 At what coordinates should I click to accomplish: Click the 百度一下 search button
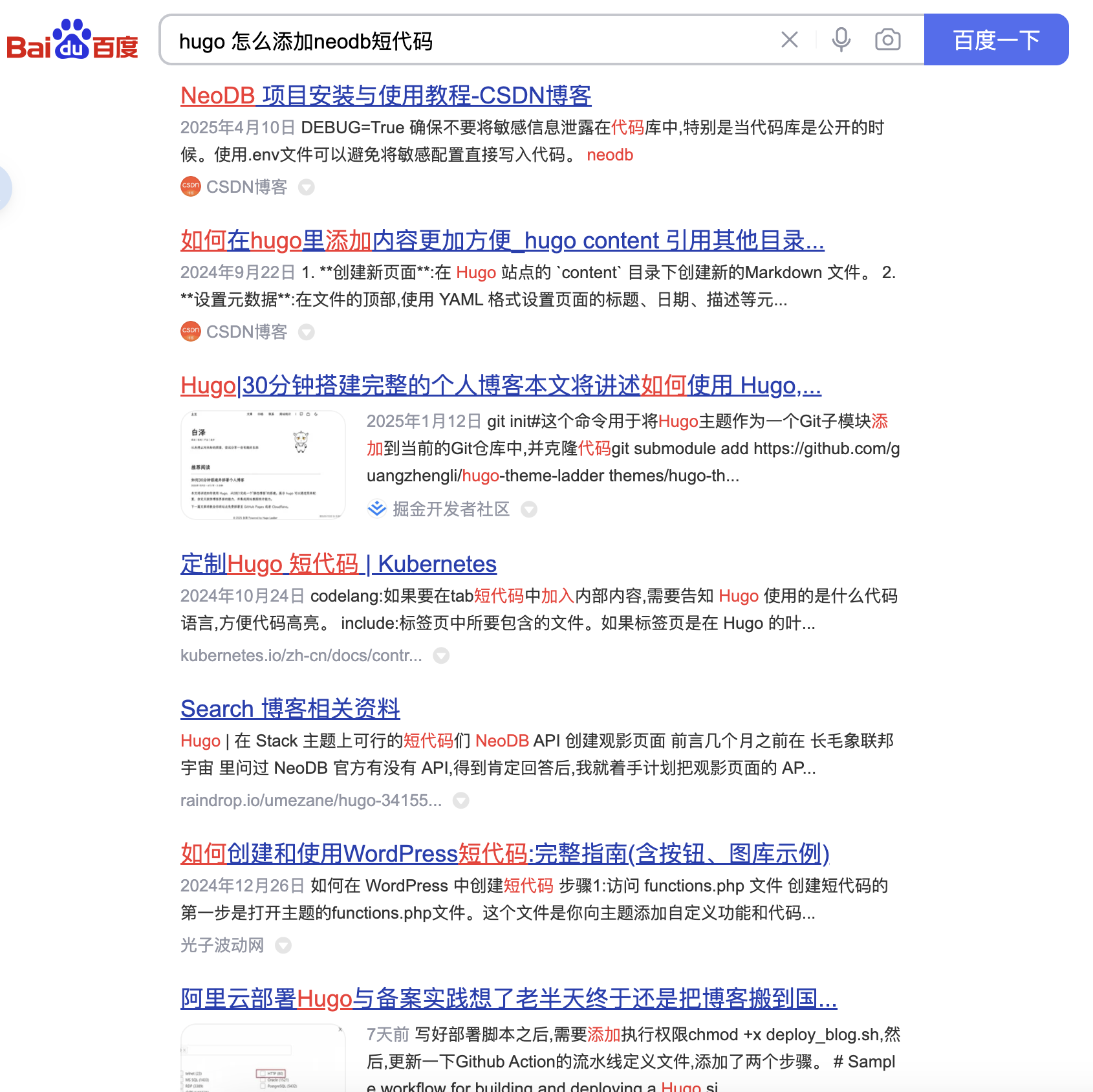[995, 40]
